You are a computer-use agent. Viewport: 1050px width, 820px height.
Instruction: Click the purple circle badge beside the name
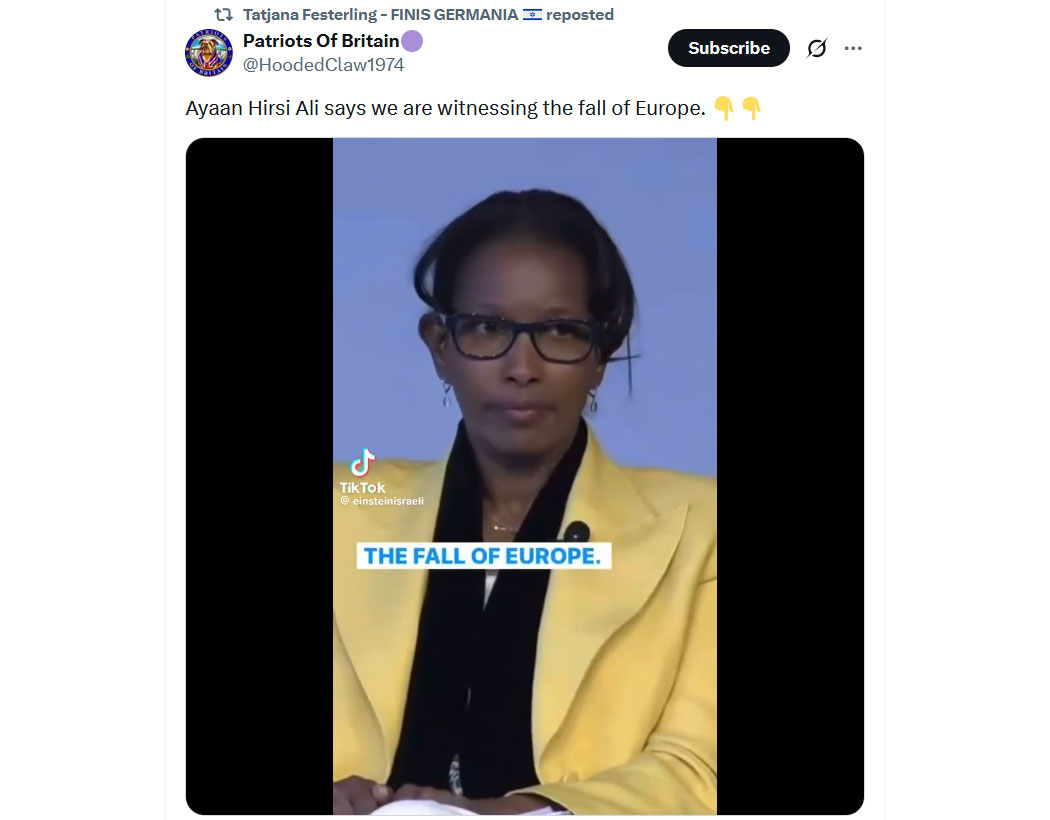click(412, 42)
